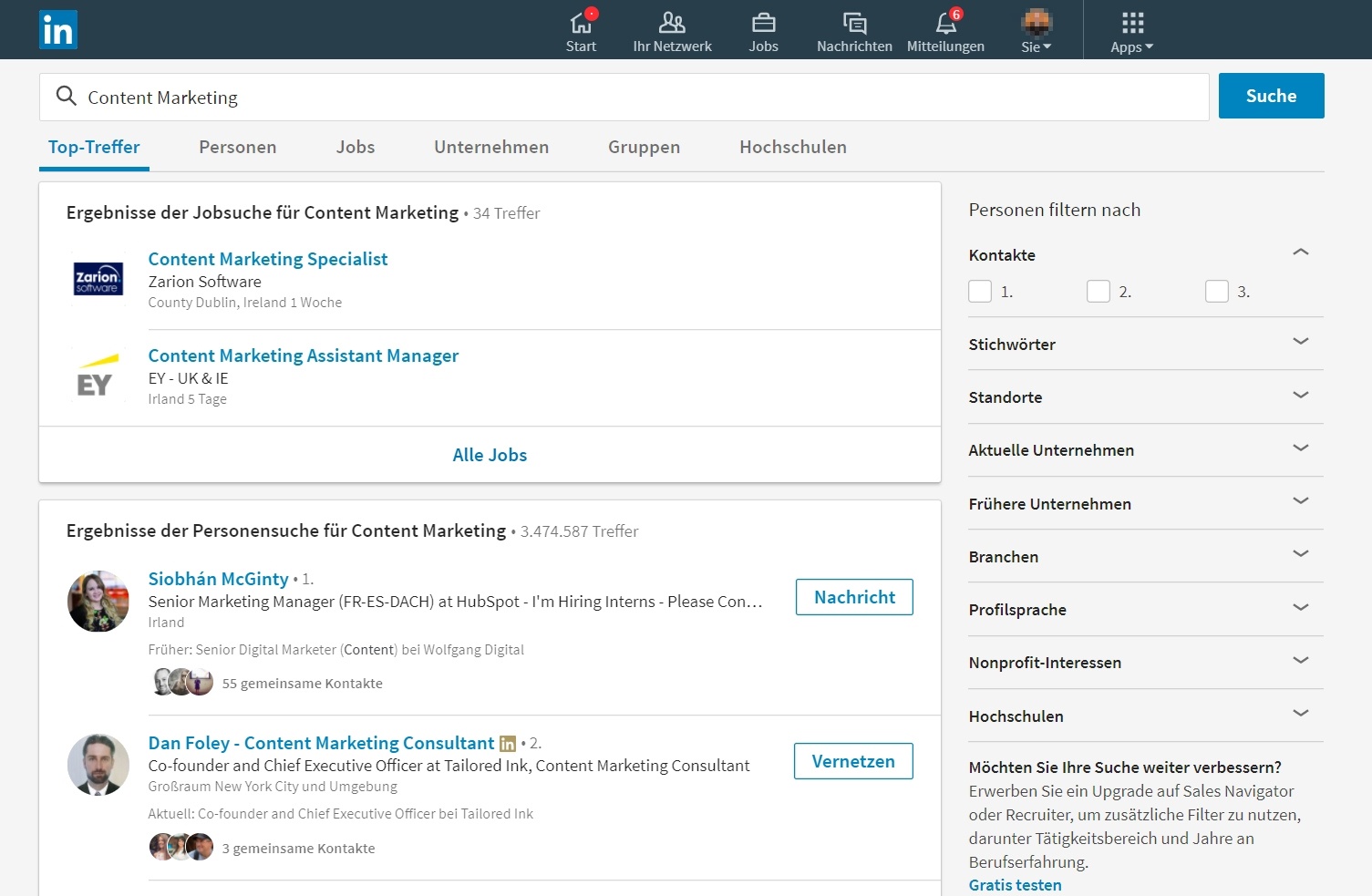Expand the Stichwörter filter
The height and width of the screenshot is (896, 1372).
pos(1301,342)
